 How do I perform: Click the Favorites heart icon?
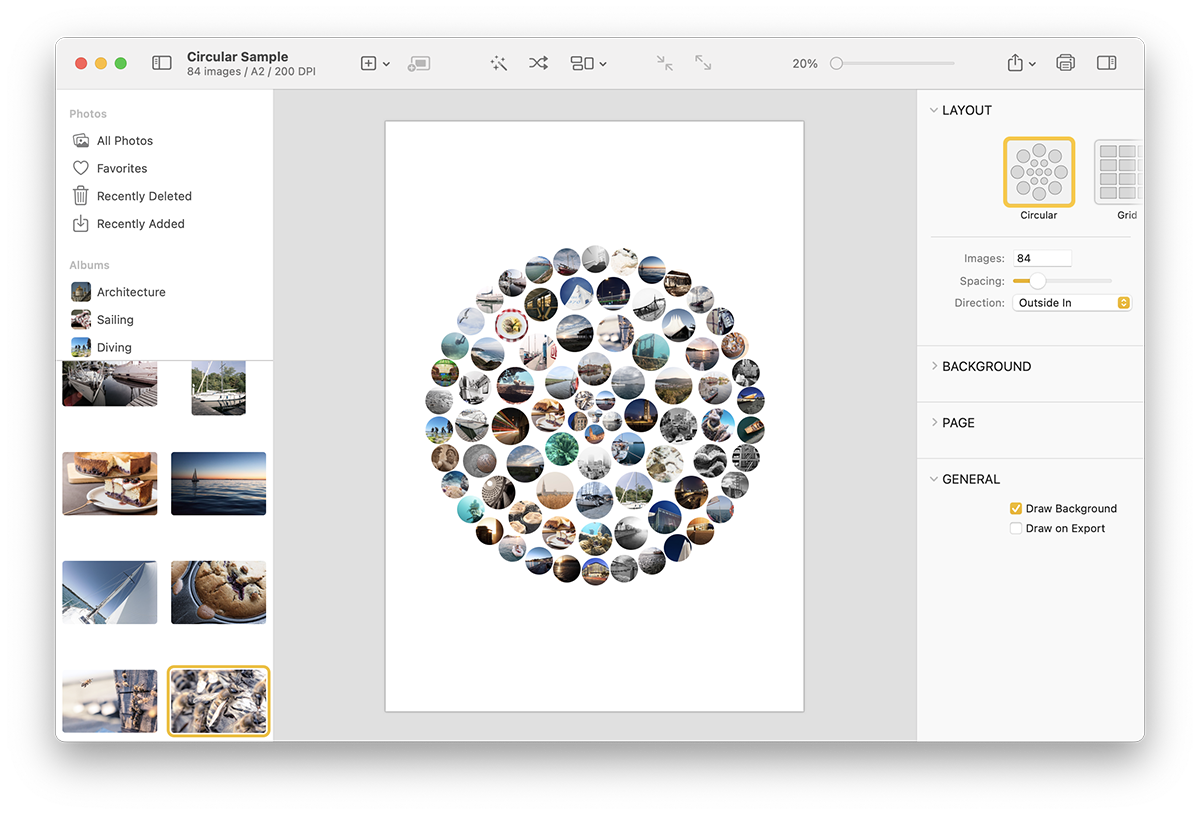tap(81, 169)
